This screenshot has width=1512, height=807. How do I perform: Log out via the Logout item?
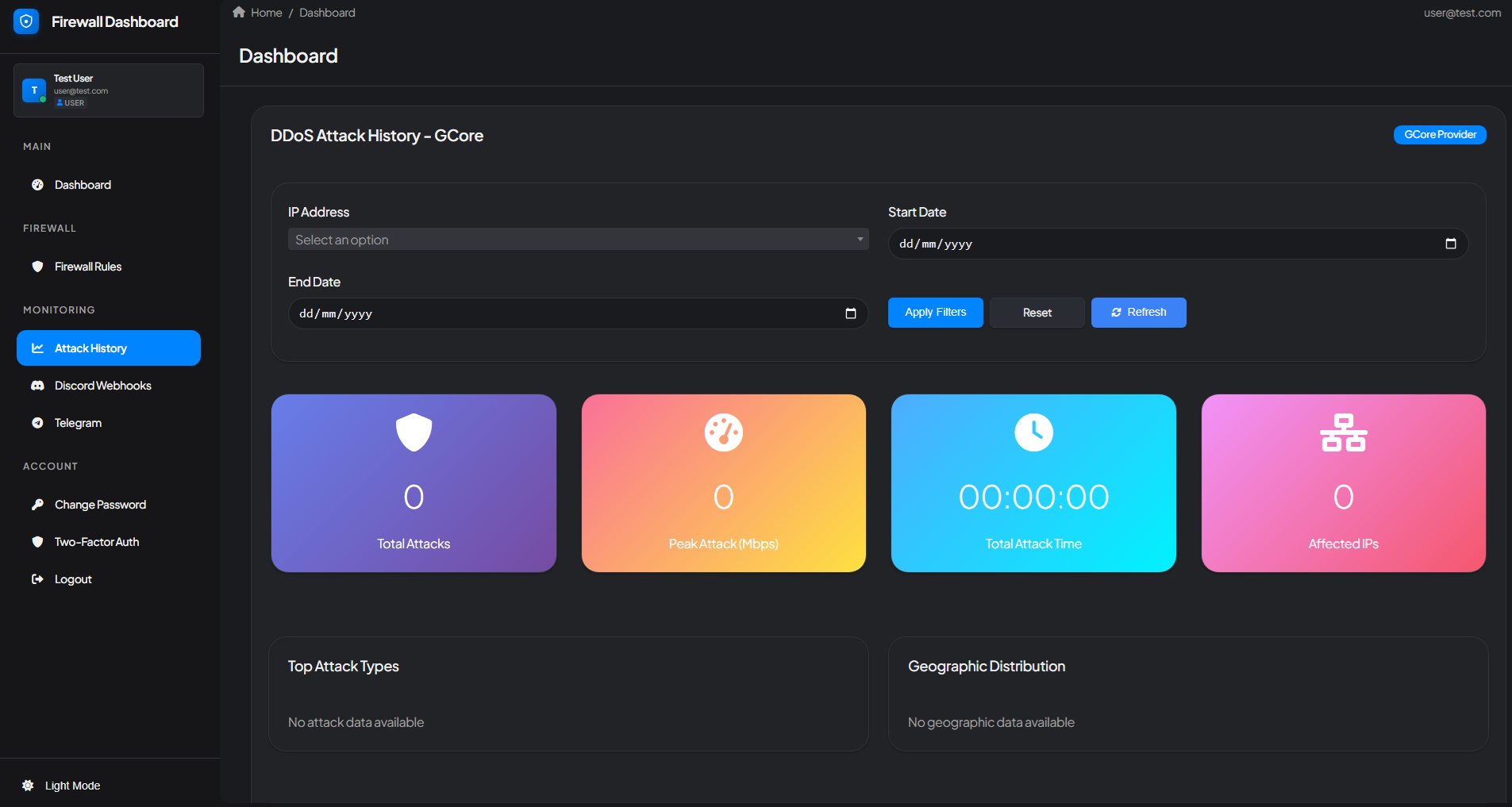pos(109,579)
